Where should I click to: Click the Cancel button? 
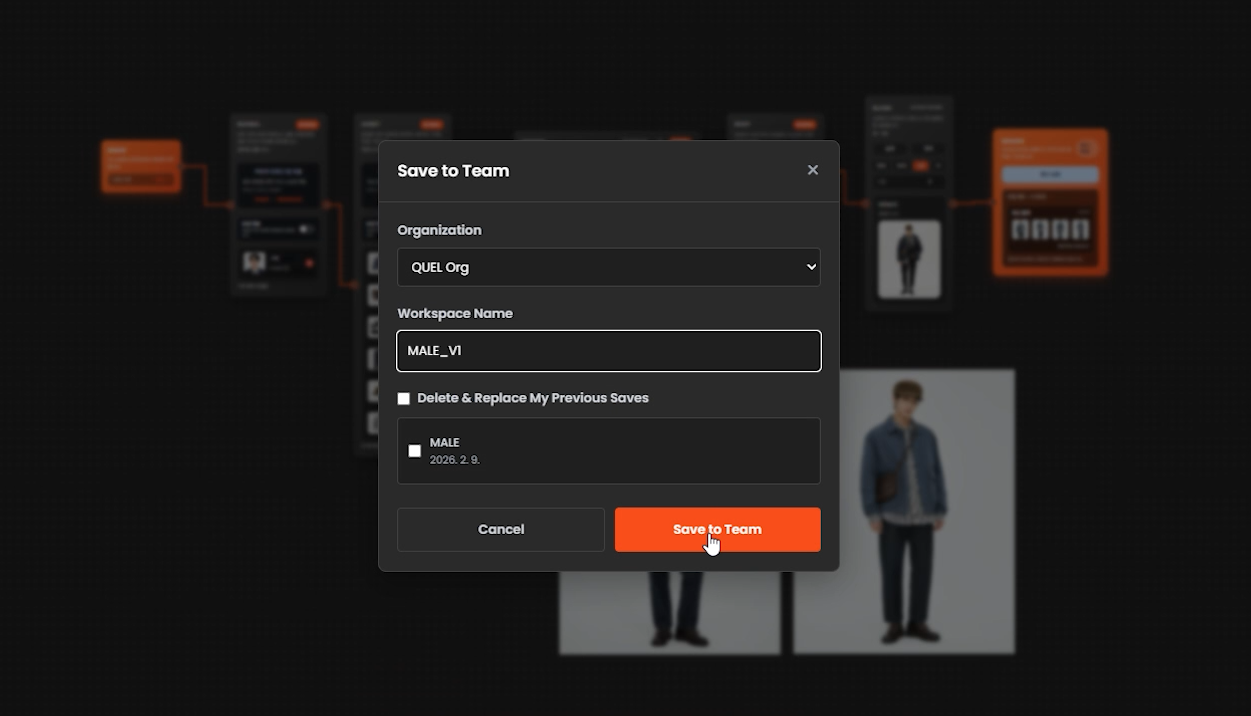tap(501, 529)
